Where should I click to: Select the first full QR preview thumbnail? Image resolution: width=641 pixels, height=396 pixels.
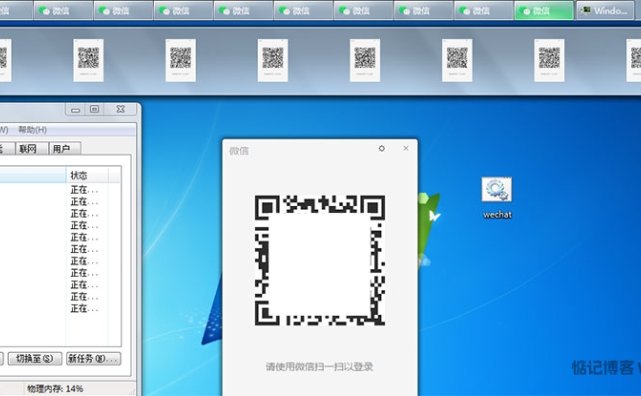click(x=88, y=60)
